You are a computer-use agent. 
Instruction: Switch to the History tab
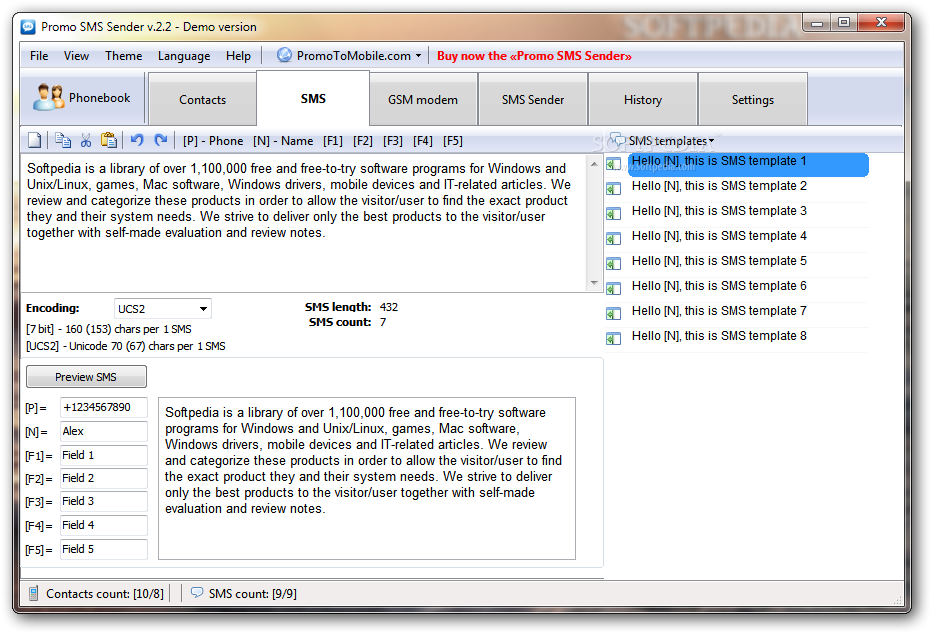tap(643, 99)
